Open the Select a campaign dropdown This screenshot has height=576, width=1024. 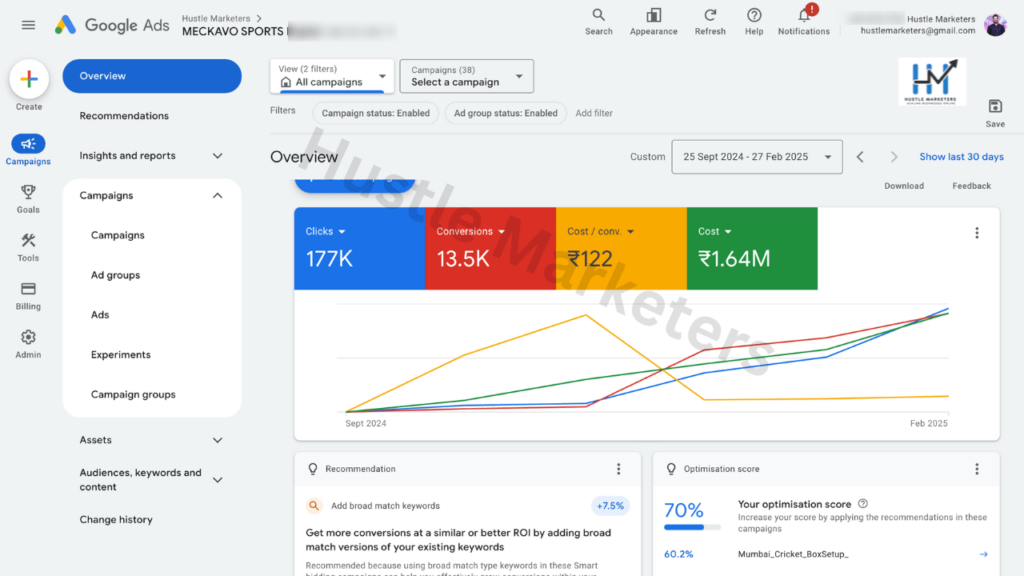(x=466, y=76)
